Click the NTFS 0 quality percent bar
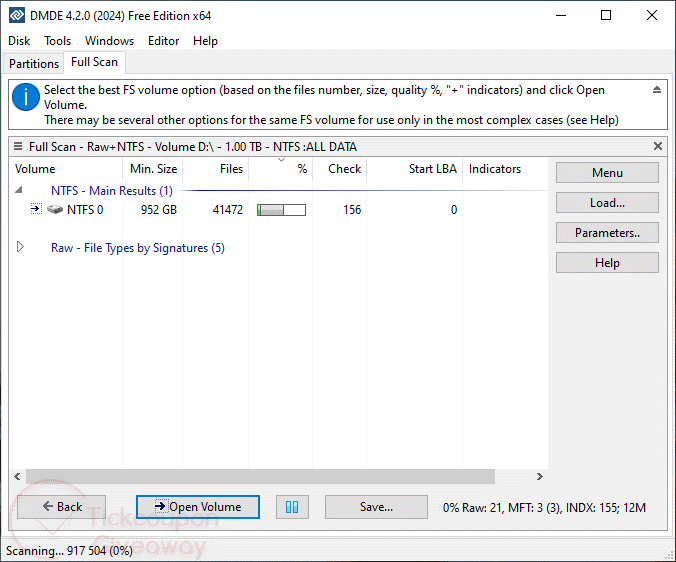The height and width of the screenshot is (562, 676). [x=282, y=210]
